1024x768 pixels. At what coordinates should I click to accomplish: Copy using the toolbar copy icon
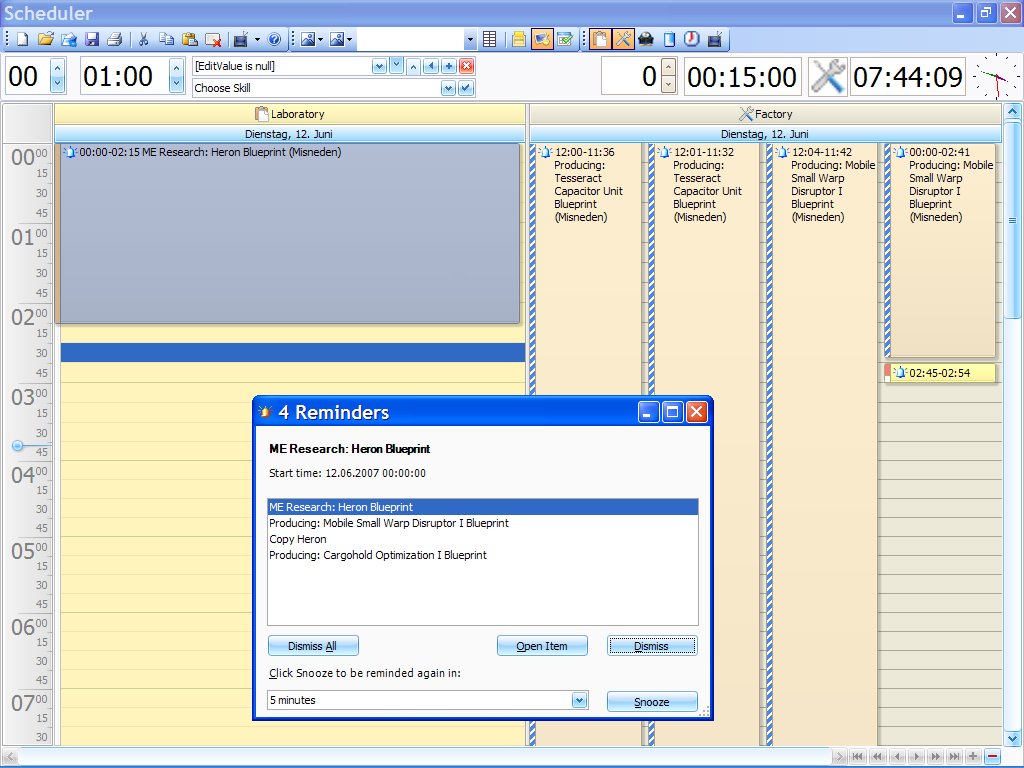tap(167, 40)
